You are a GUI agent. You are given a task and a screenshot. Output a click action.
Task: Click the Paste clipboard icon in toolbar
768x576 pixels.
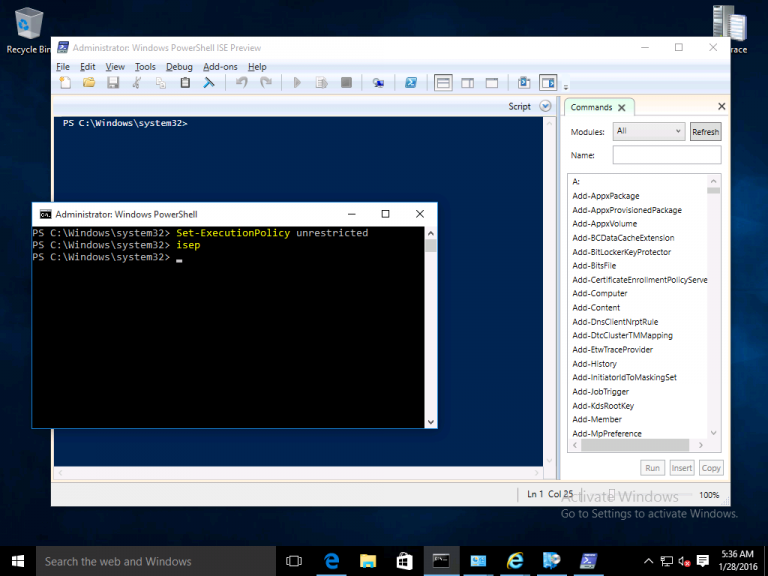point(185,83)
